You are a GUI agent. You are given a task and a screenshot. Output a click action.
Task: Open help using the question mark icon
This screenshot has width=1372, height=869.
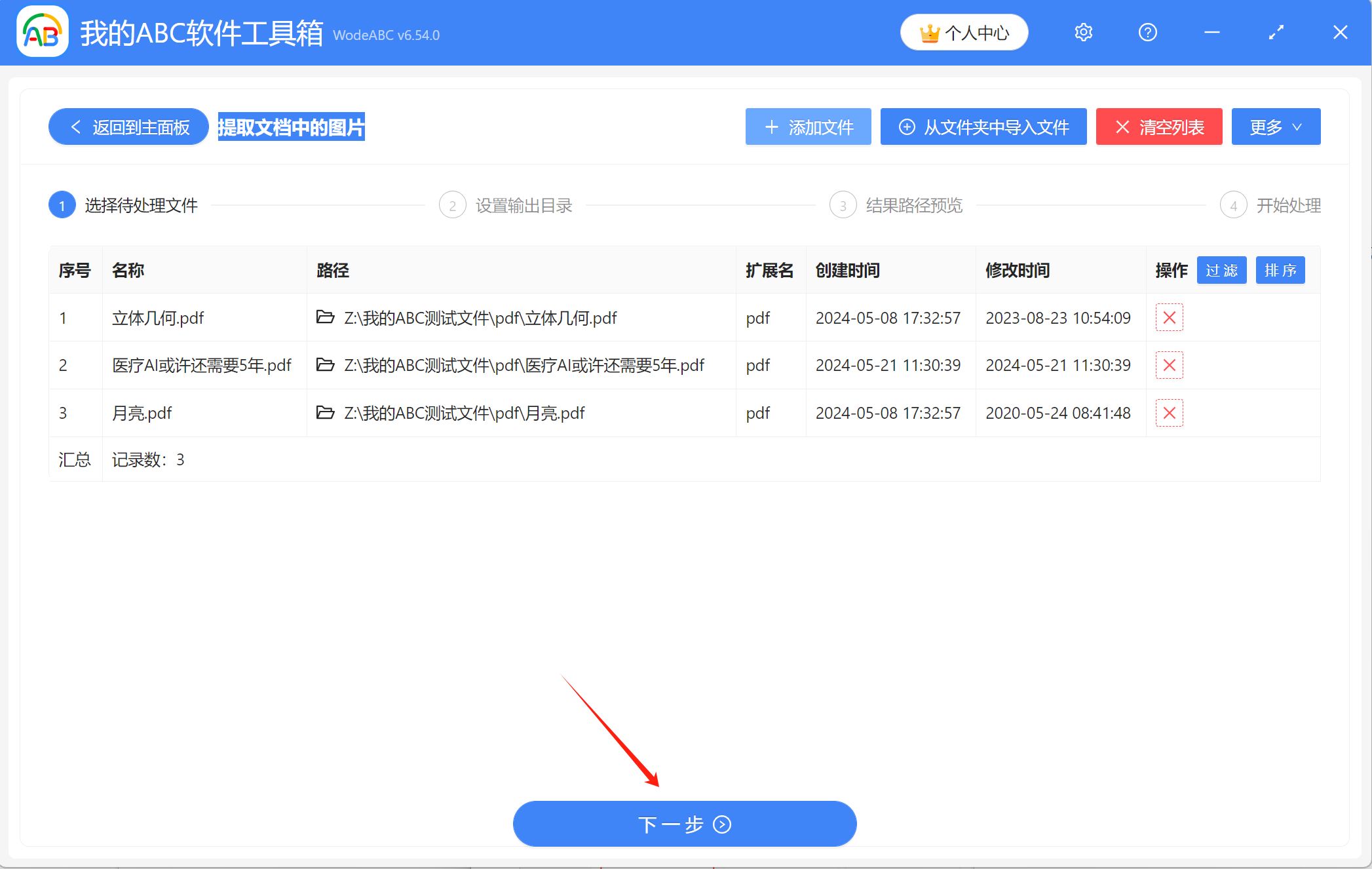(x=1147, y=31)
